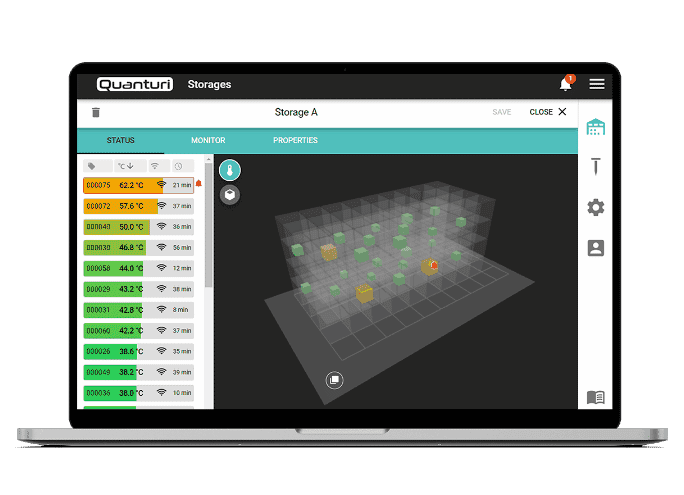Delete Storage A with trash icon
The height and width of the screenshot is (495, 684).
pyautogui.click(x=96, y=113)
